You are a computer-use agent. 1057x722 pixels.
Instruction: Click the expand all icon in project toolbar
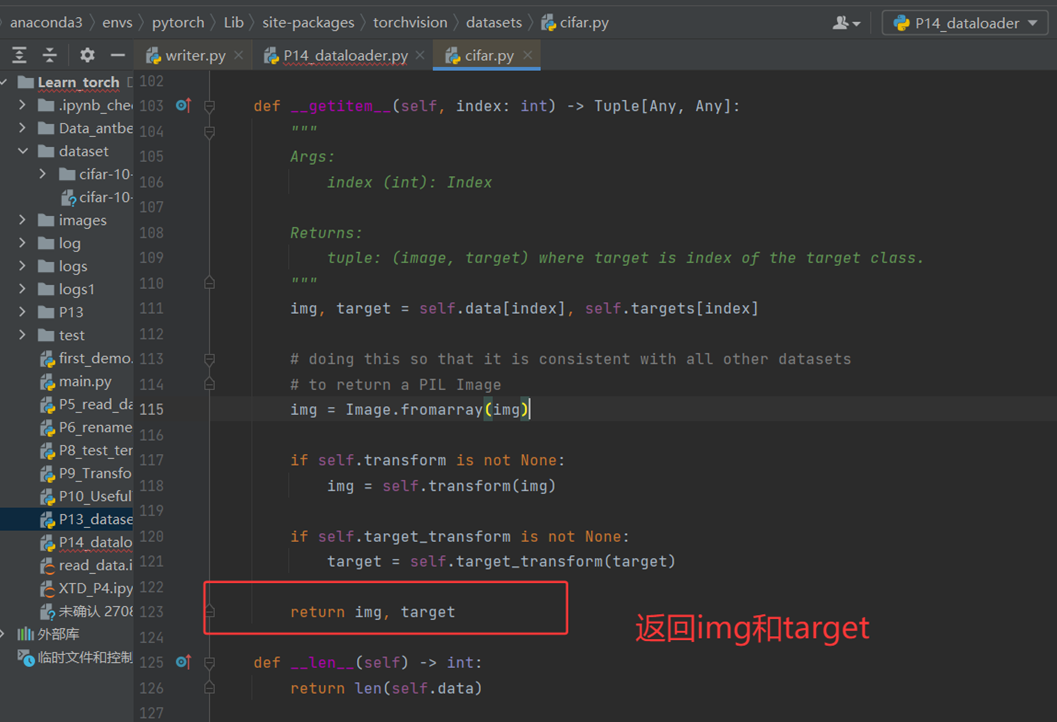(20, 55)
